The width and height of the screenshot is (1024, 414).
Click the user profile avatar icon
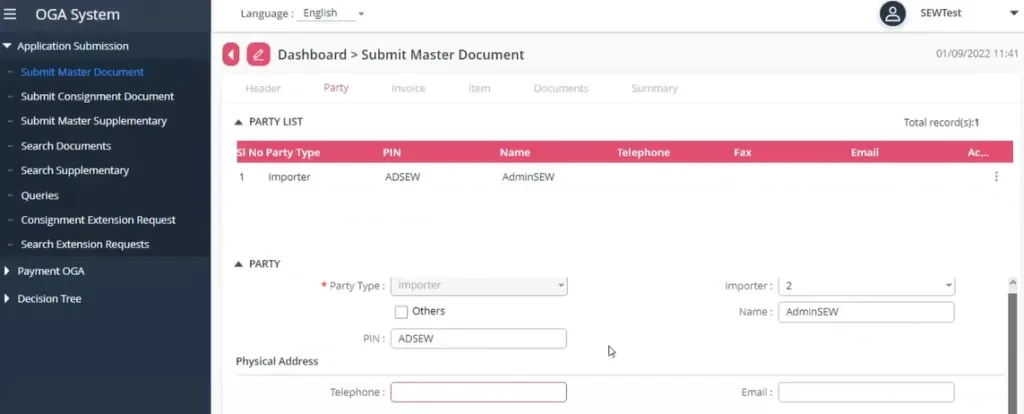click(x=892, y=14)
